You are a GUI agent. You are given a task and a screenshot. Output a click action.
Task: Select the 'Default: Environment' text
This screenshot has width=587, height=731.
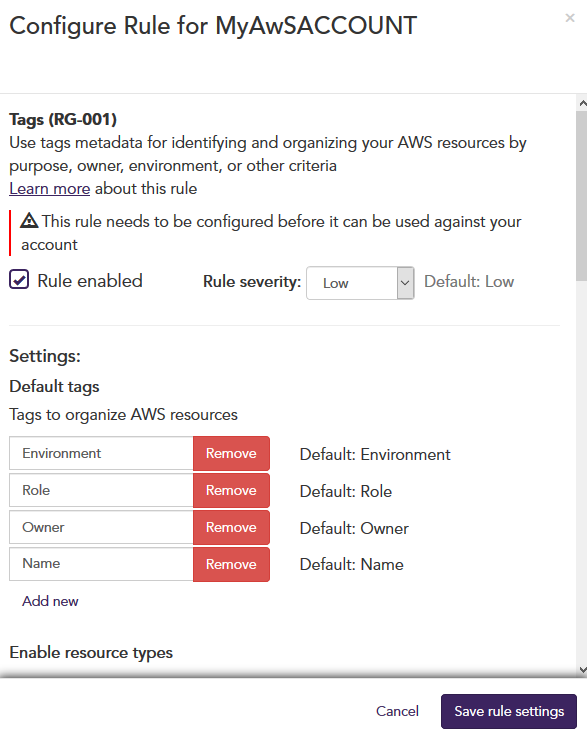point(375,455)
